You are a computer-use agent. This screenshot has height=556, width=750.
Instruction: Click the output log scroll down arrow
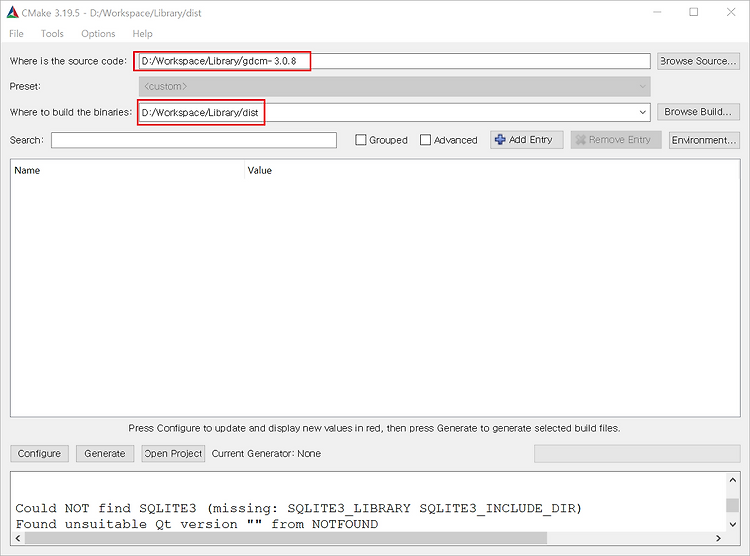(x=732, y=524)
